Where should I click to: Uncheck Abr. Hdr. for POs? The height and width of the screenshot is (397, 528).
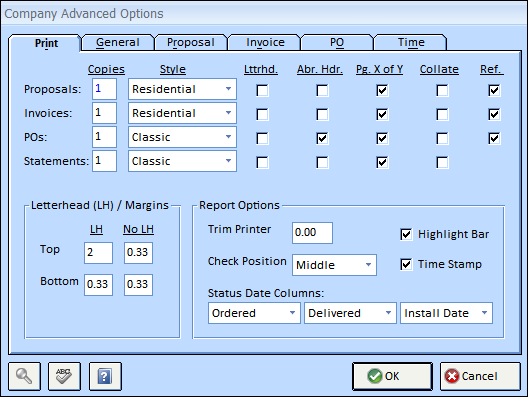322,138
